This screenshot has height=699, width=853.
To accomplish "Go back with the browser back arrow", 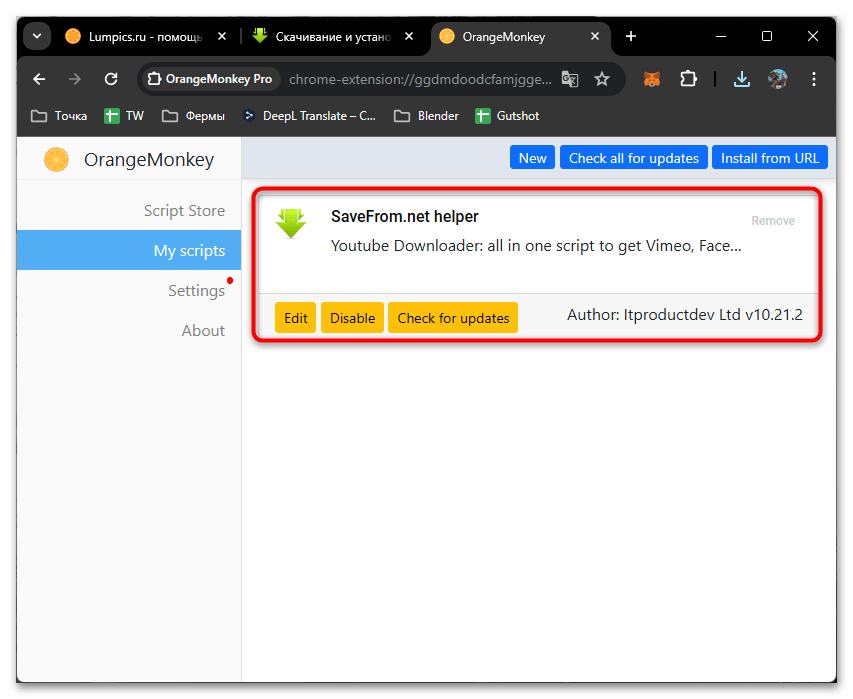I will pos(39,79).
